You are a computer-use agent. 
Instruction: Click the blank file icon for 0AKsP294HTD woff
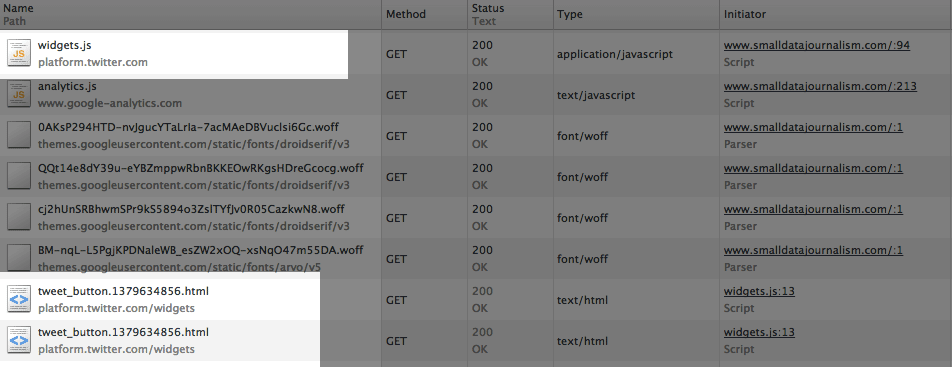(x=19, y=135)
